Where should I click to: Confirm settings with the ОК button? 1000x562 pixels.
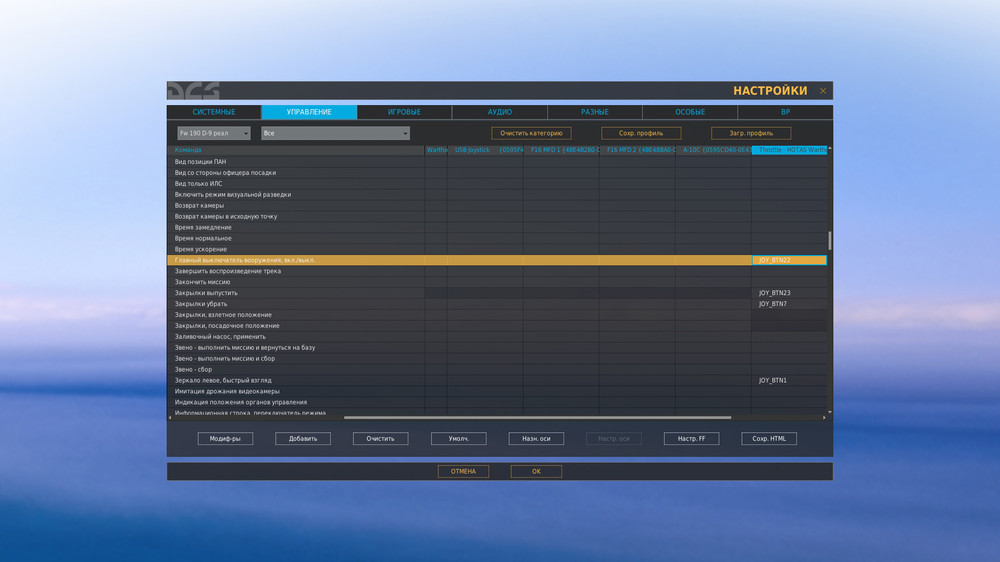click(536, 471)
